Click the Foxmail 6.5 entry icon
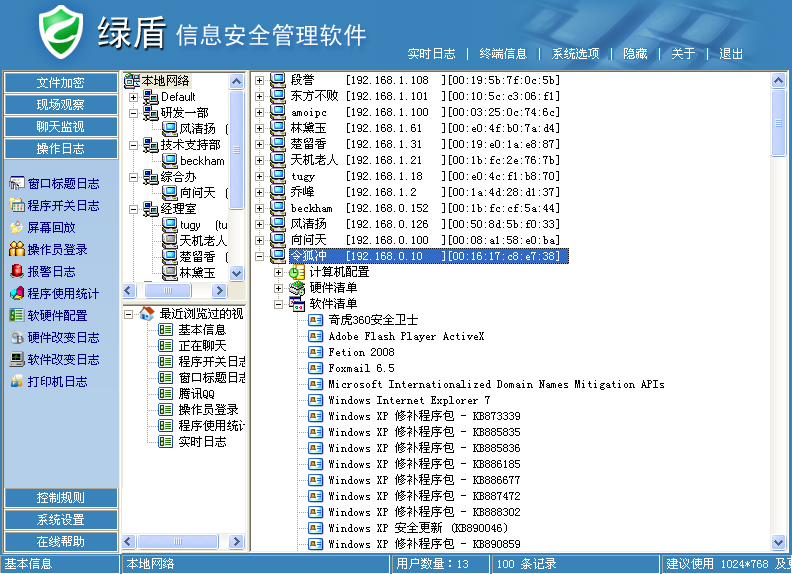 click(x=316, y=368)
